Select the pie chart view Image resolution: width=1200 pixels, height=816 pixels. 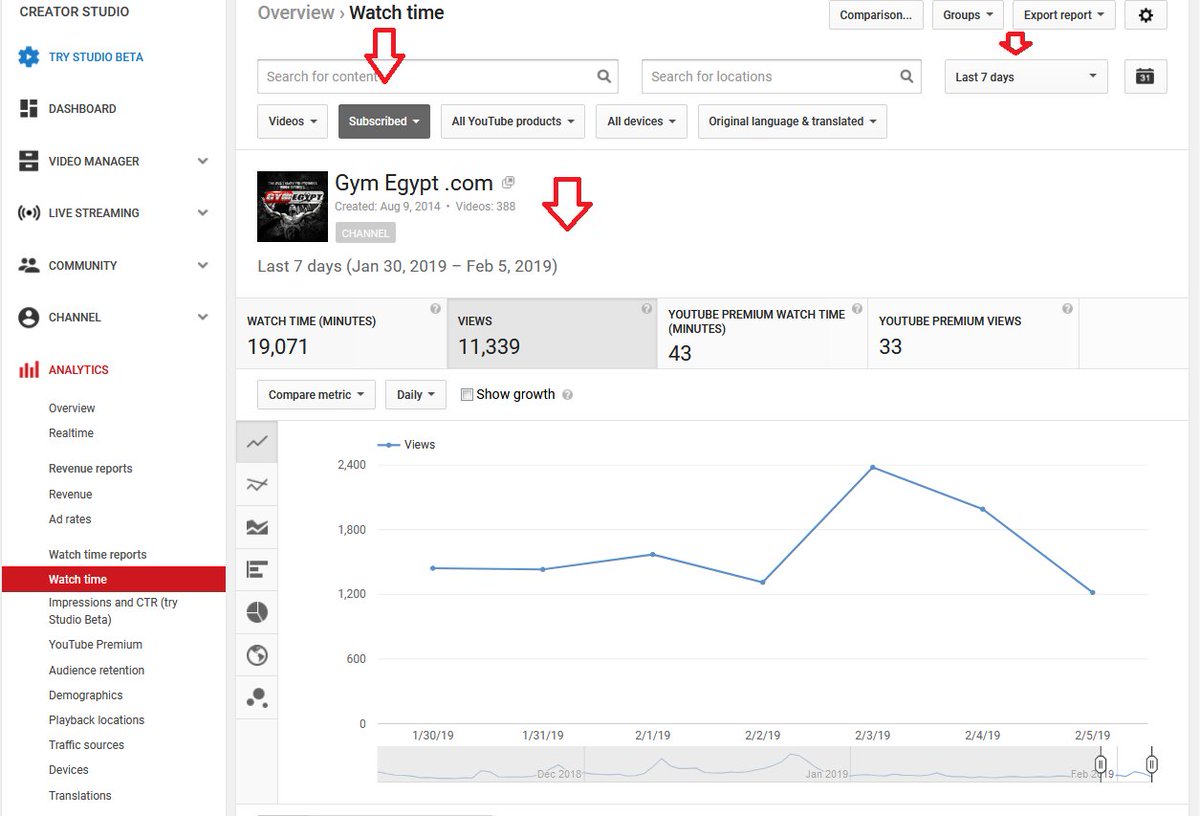click(x=257, y=612)
